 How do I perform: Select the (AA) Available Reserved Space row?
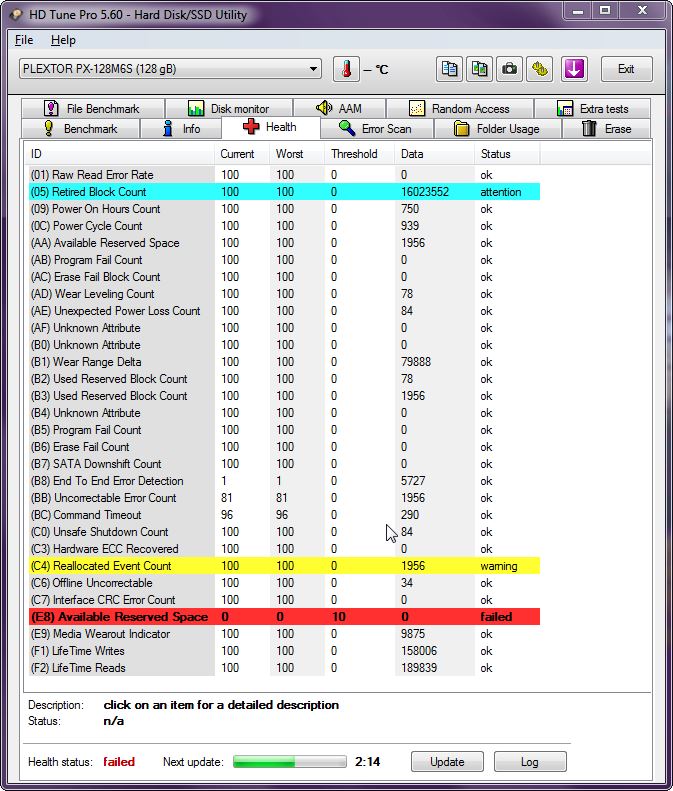coord(285,243)
